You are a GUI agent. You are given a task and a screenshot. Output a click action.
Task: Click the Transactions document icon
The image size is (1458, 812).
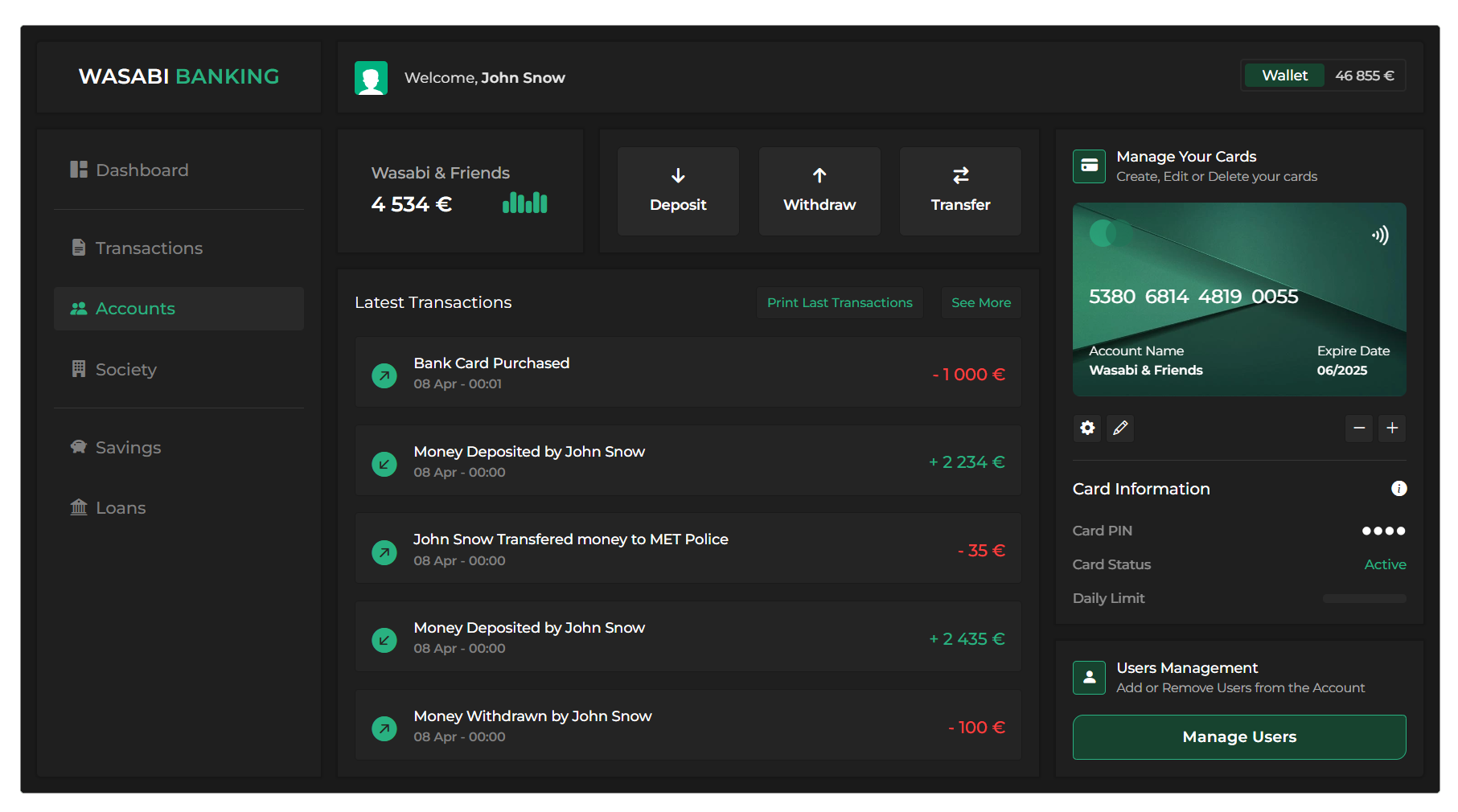coord(78,247)
